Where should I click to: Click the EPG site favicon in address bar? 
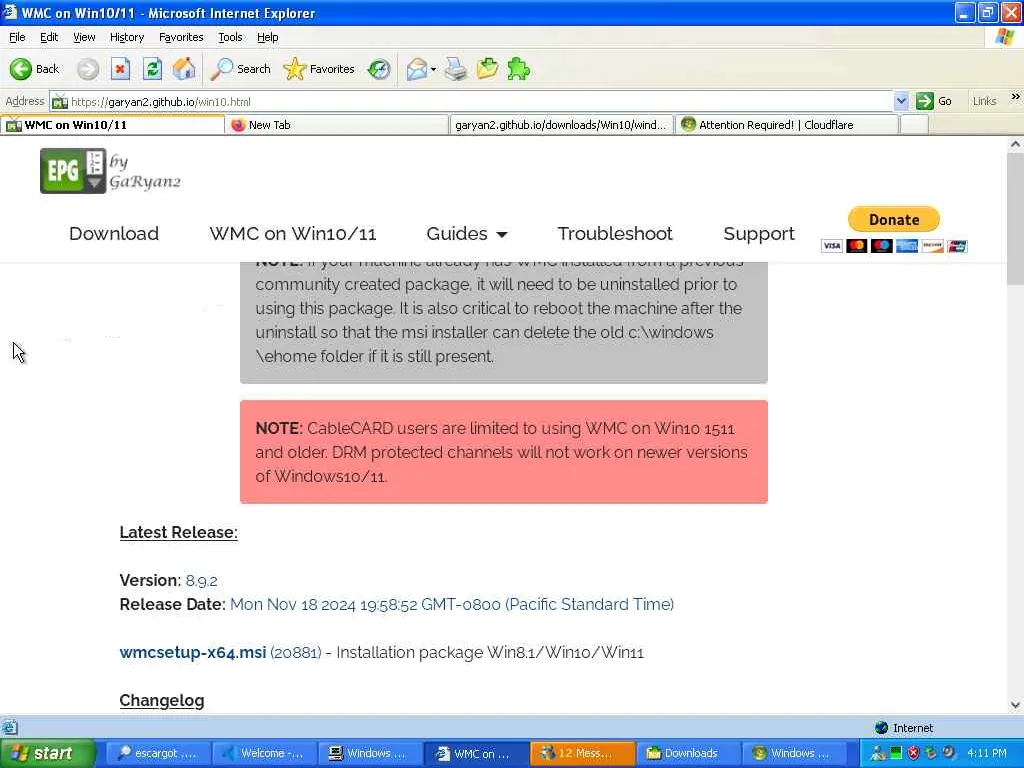click(60, 102)
